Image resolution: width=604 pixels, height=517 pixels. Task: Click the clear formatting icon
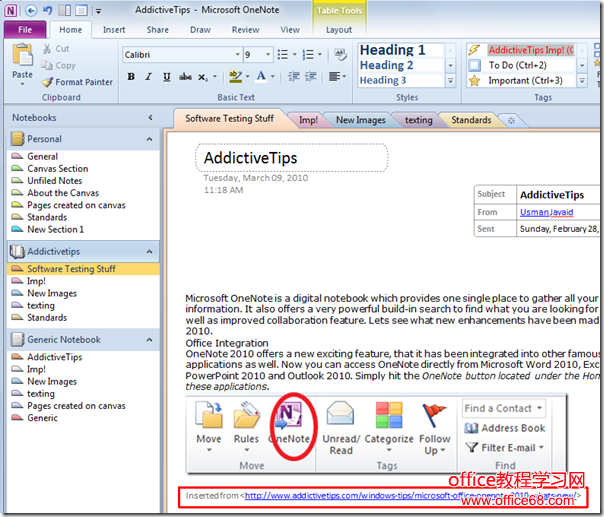tap(341, 54)
